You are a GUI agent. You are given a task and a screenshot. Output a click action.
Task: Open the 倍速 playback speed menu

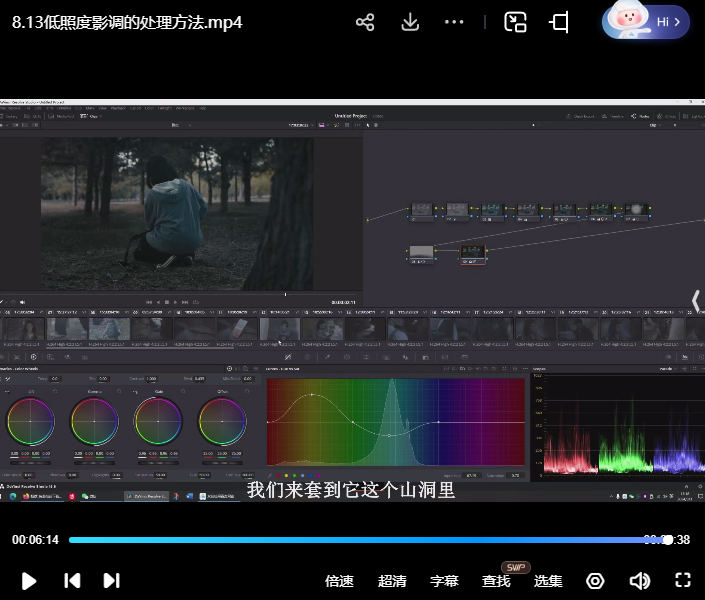[x=339, y=581]
